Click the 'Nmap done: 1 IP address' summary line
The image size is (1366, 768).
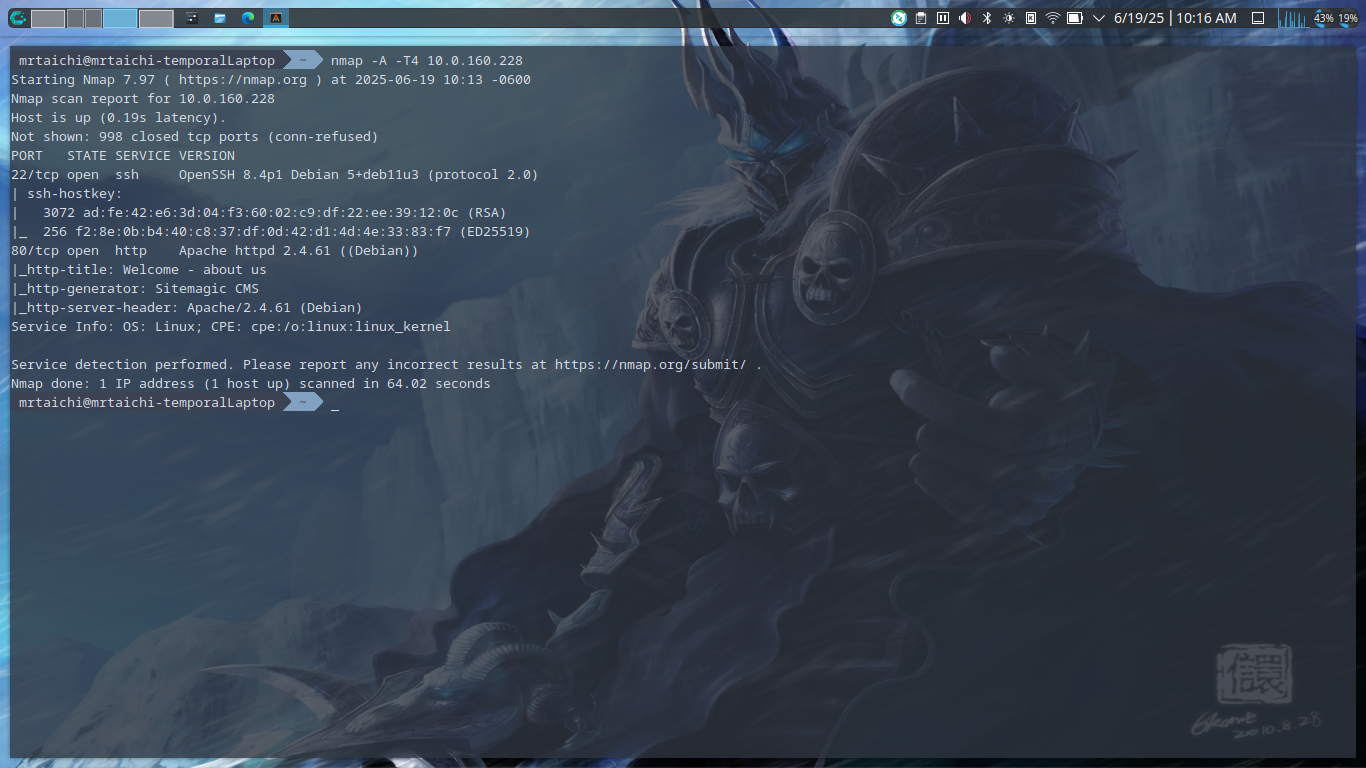(251, 384)
